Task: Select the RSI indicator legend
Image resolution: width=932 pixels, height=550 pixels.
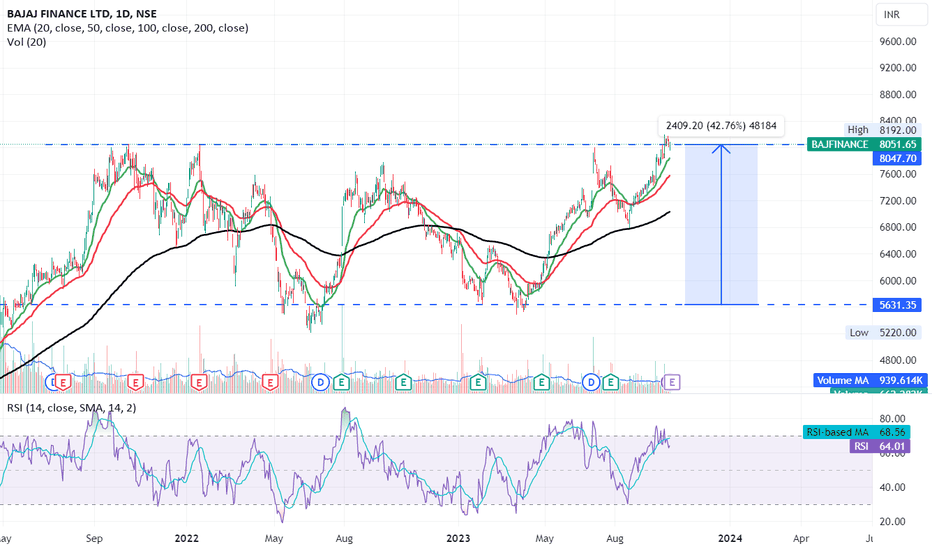Action: (x=71, y=408)
